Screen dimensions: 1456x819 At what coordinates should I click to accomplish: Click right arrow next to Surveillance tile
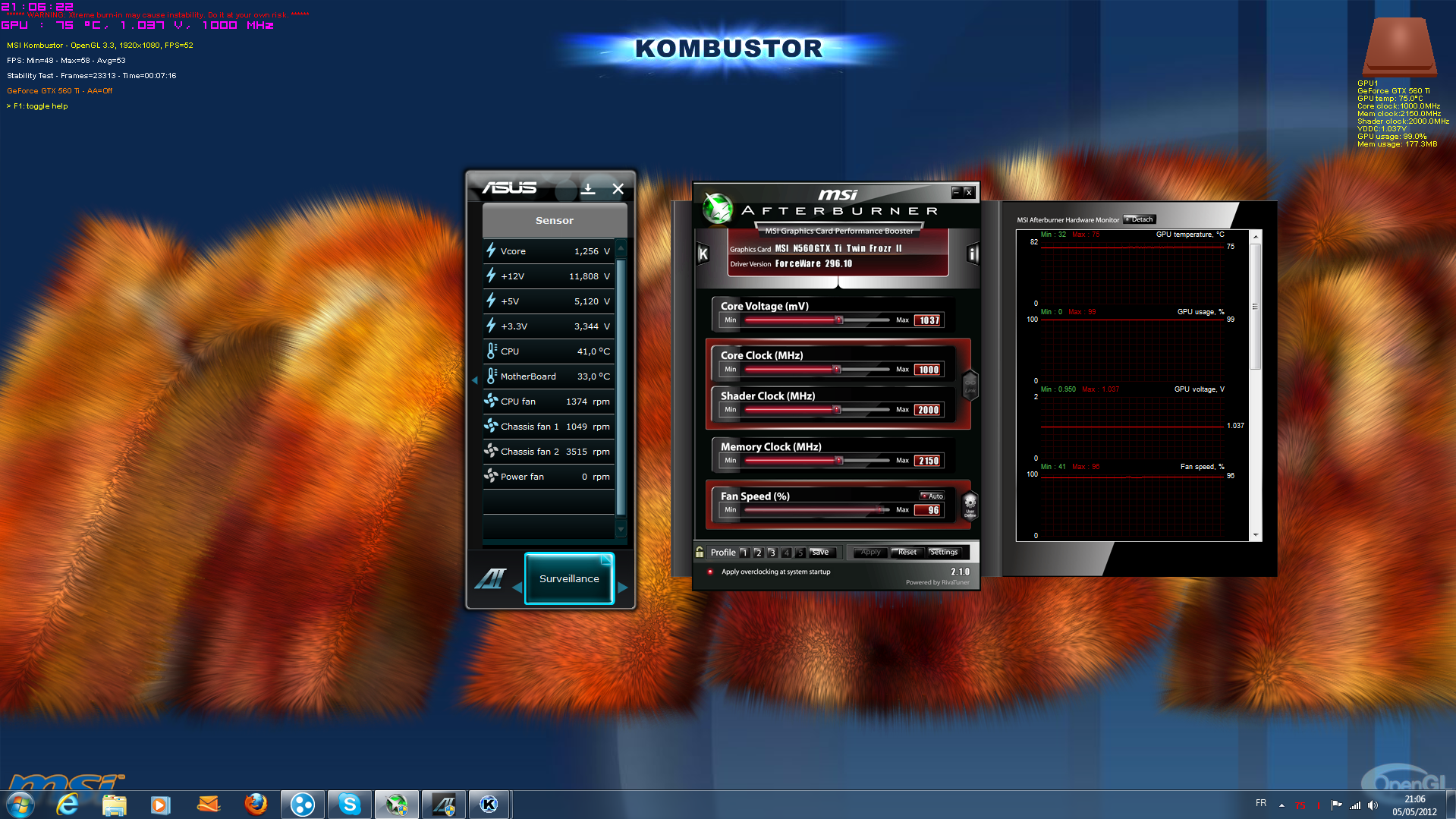click(623, 587)
